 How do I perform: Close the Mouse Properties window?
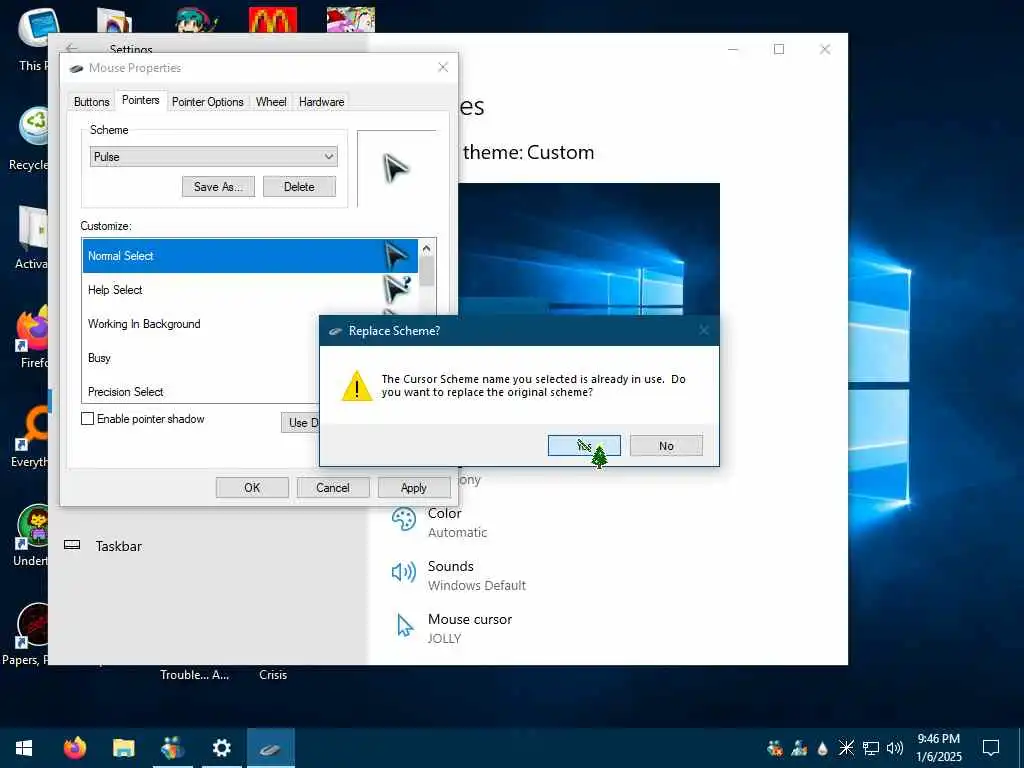pos(443,67)
